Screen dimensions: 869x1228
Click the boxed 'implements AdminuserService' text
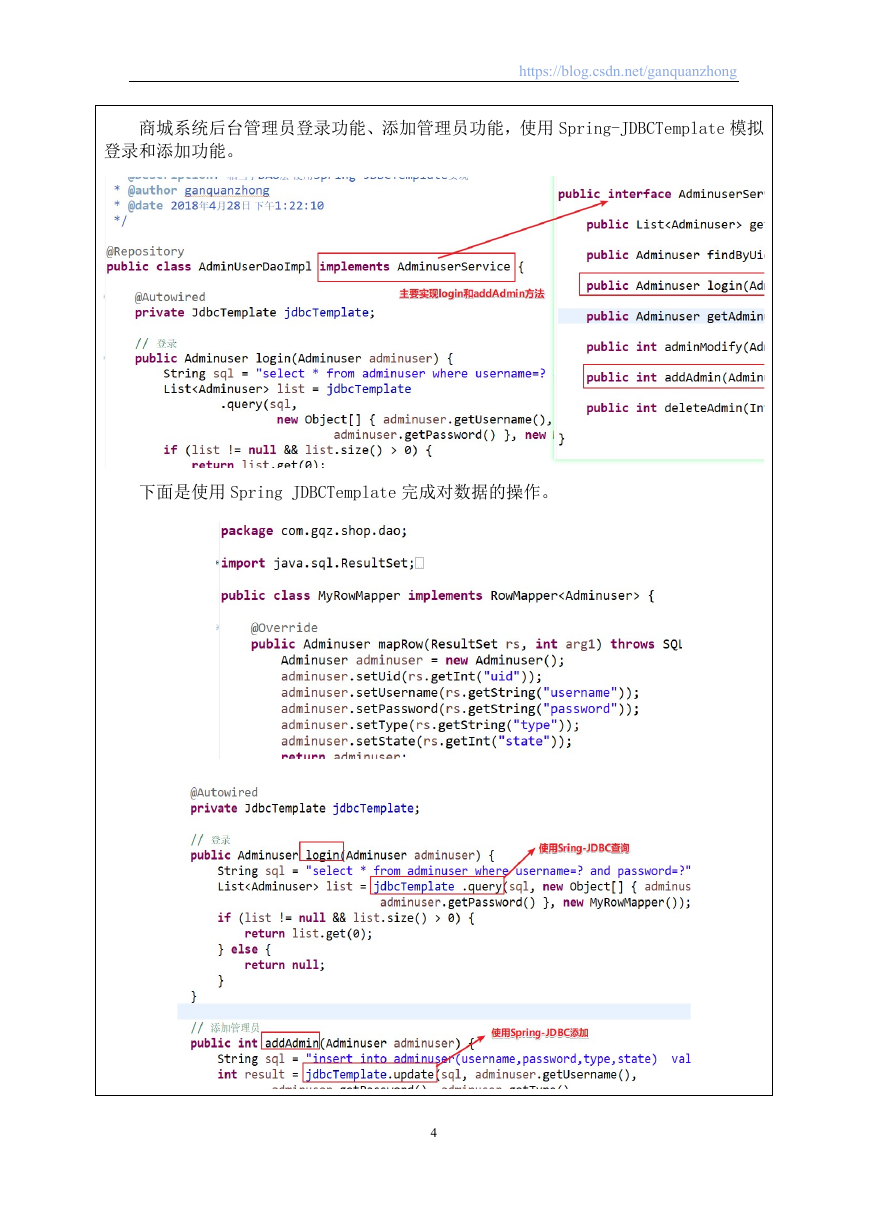[416, 267]
